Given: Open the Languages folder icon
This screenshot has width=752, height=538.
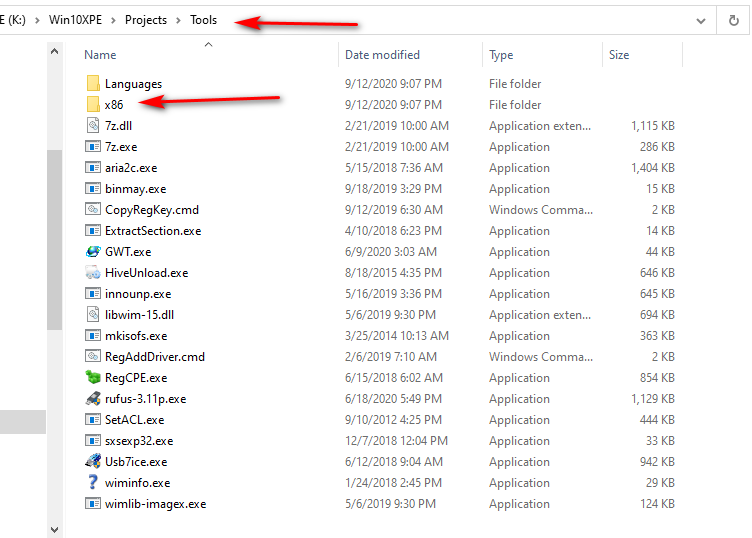Looking at the screenshot, I should coord(93,83).
